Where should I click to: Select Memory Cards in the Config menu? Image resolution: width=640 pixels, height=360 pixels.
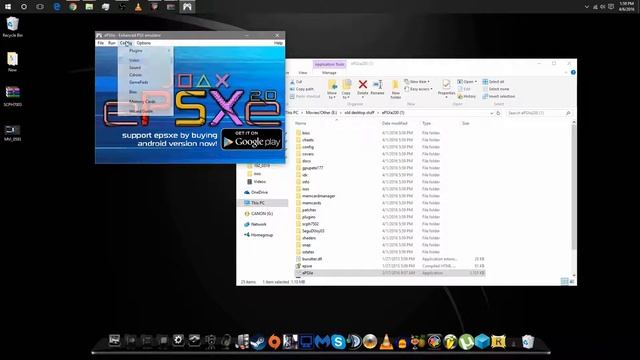click(145, 102)
